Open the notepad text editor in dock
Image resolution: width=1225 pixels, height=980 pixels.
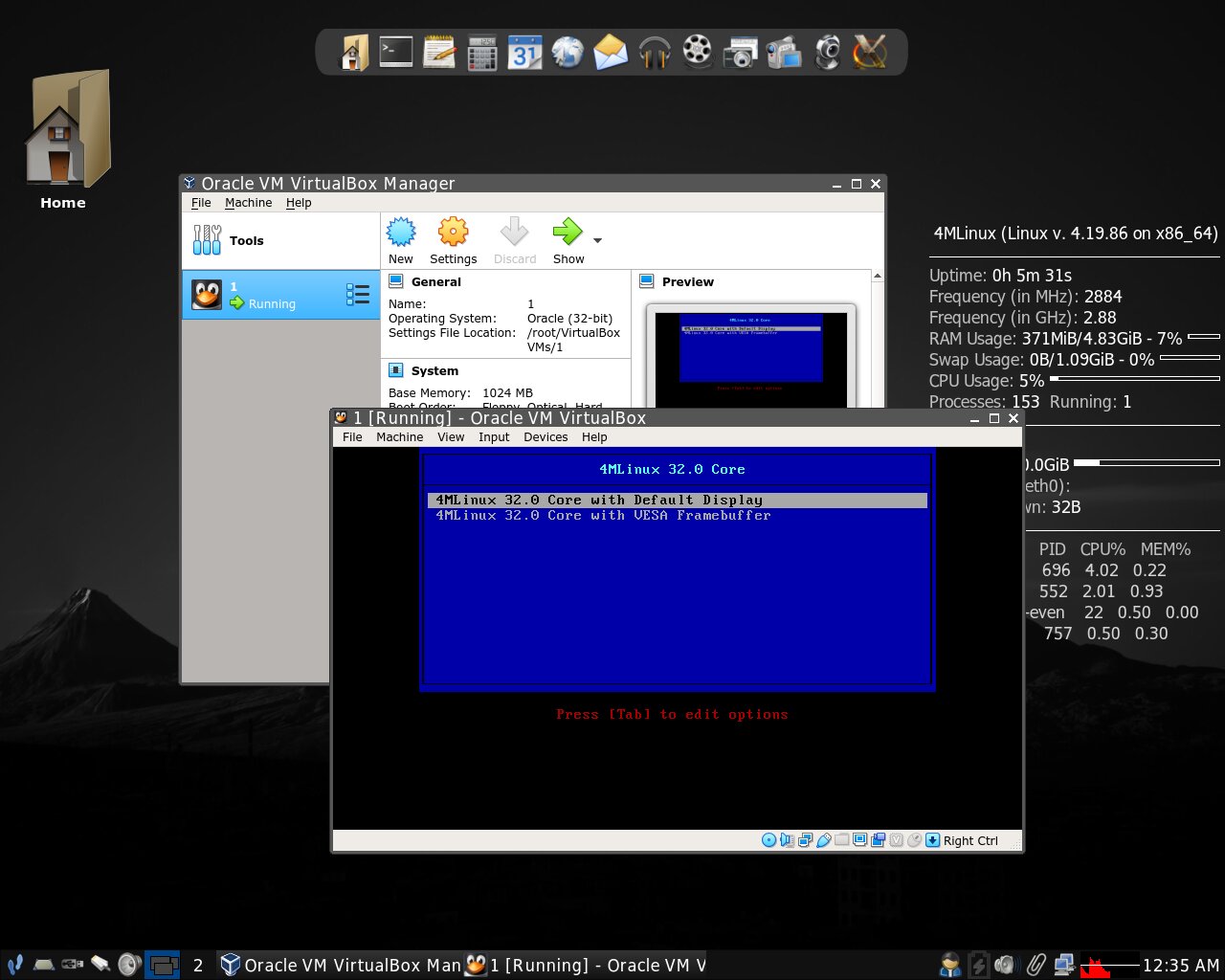[x=439, y=52]
